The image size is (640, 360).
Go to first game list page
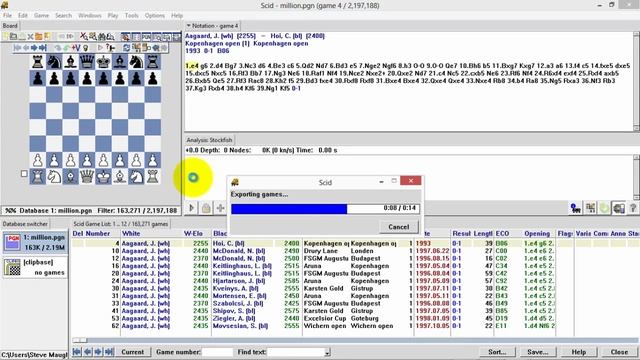[77, 352]
